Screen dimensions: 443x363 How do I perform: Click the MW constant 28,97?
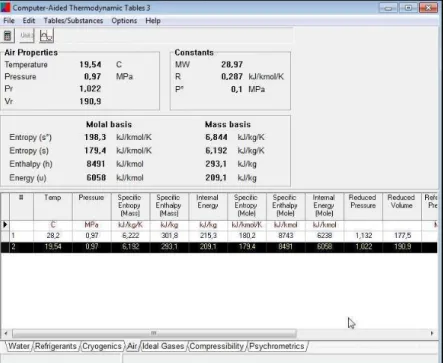tap(232, 64)
